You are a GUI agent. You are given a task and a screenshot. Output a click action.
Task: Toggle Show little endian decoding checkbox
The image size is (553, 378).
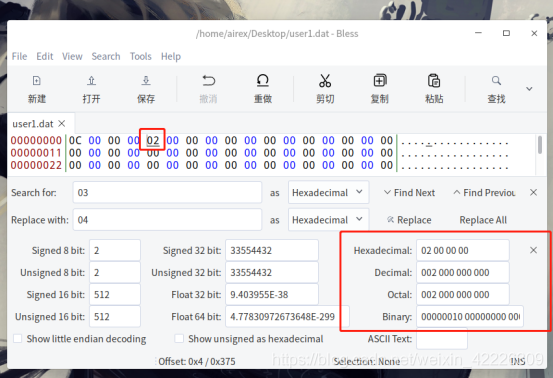[x=17, y=339]
